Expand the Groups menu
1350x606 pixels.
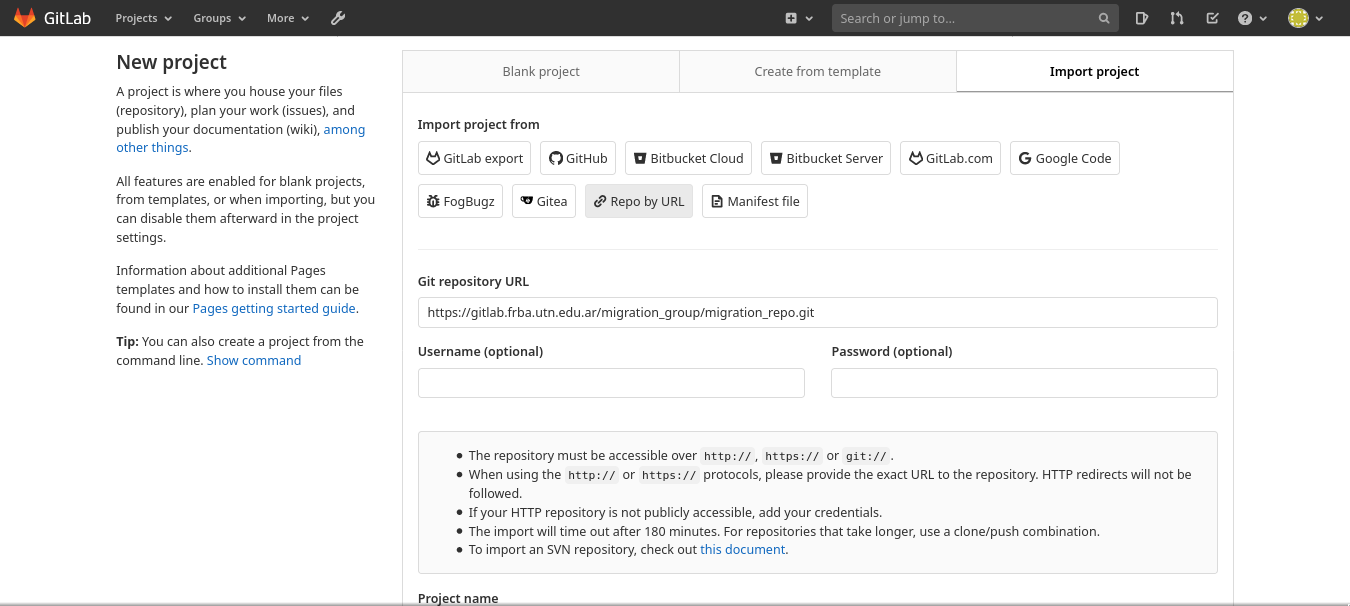[x=219, y=18]
